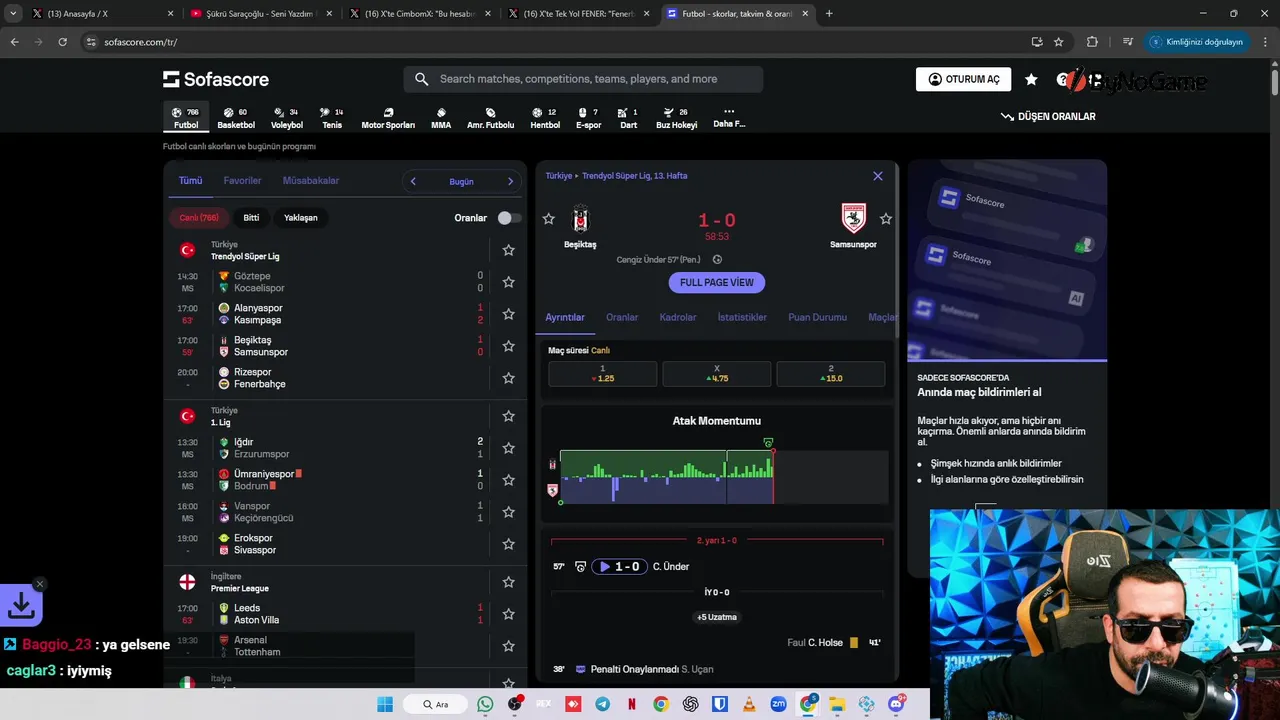
Task: Switch to the Tümü tab
Action: click(190, 181)
